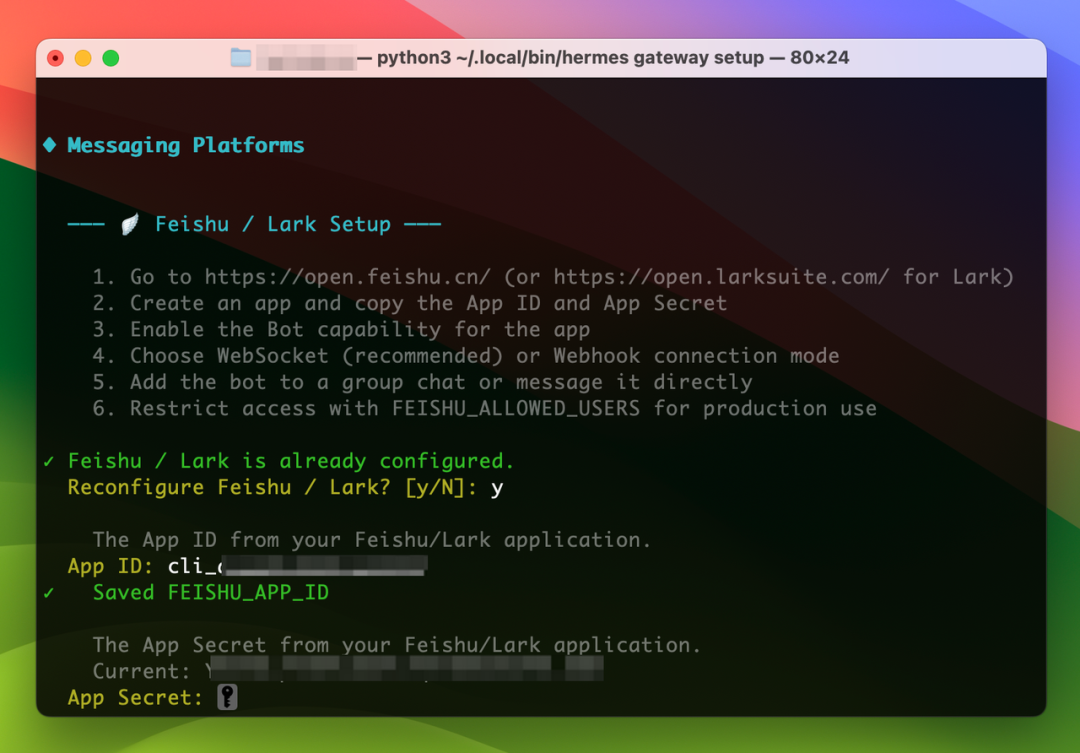Image resolution: width=1080 pixels, height=753 pixels.
Task: Click the redacted App ID value starting with cli_
Action: click(298, 566)
